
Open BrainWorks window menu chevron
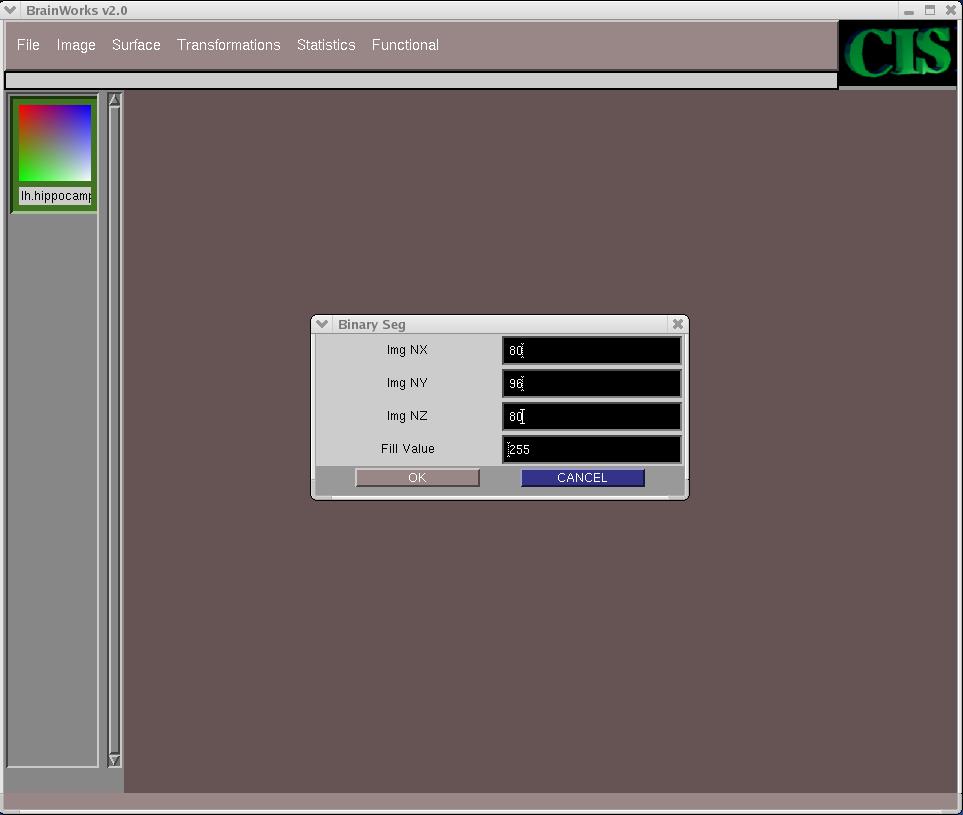click(x=10, y=10)
